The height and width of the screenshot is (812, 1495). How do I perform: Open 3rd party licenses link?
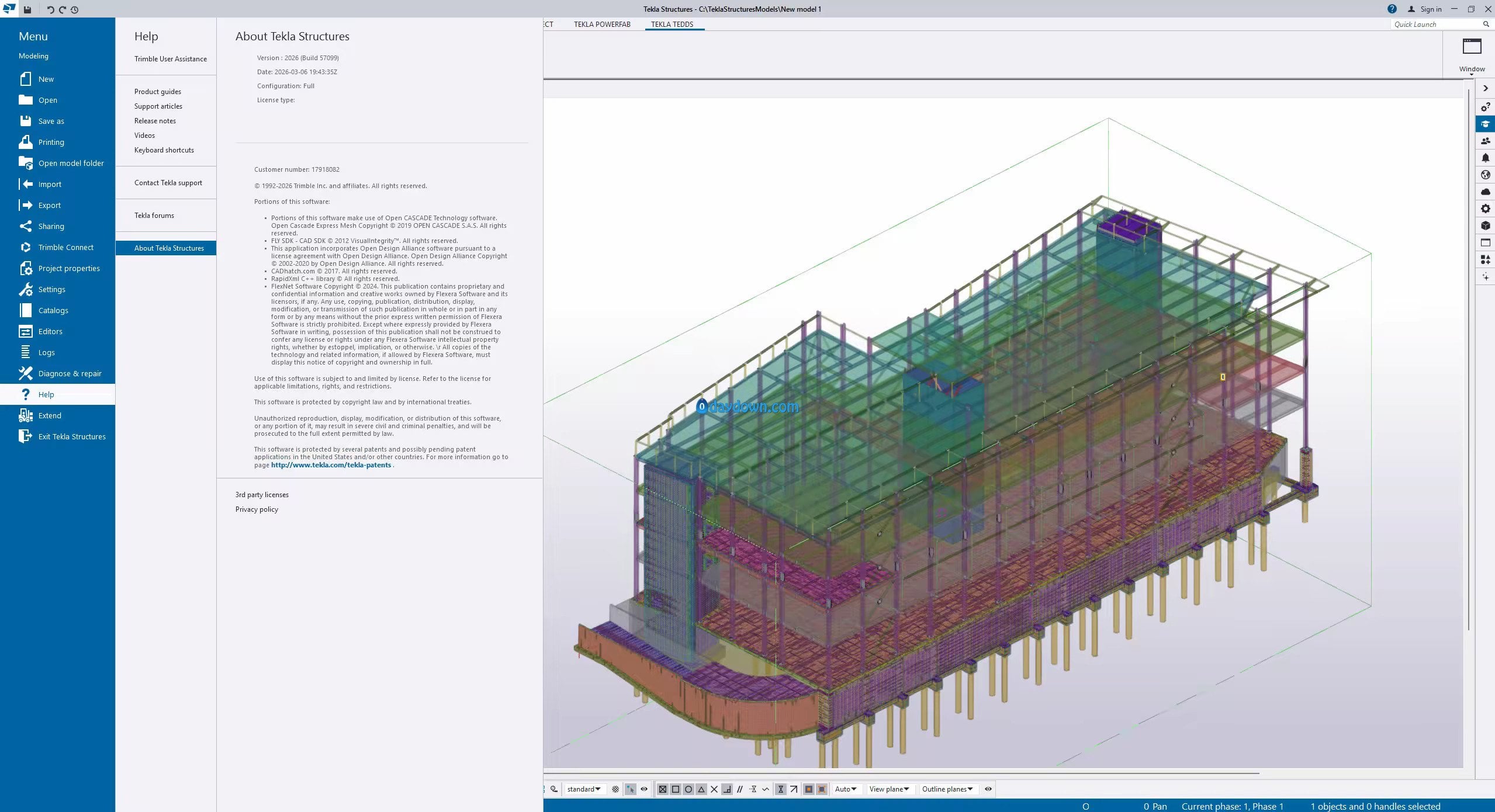[262, 495]
